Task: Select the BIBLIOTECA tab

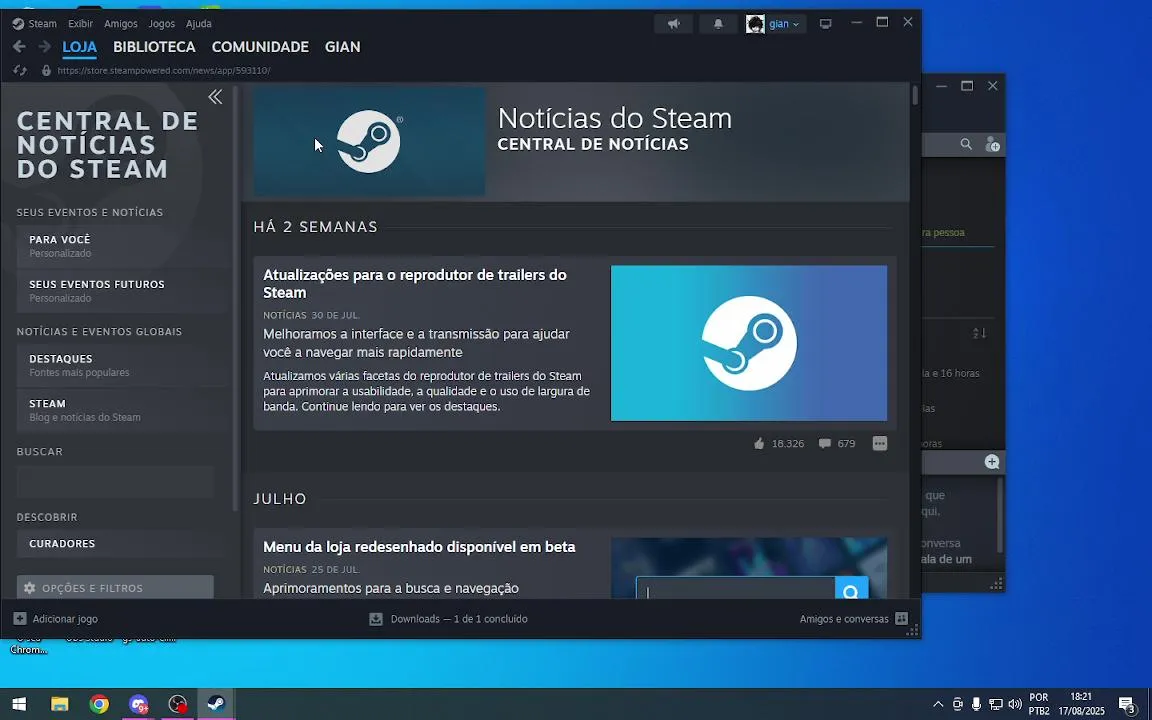Action: (154, 47)
